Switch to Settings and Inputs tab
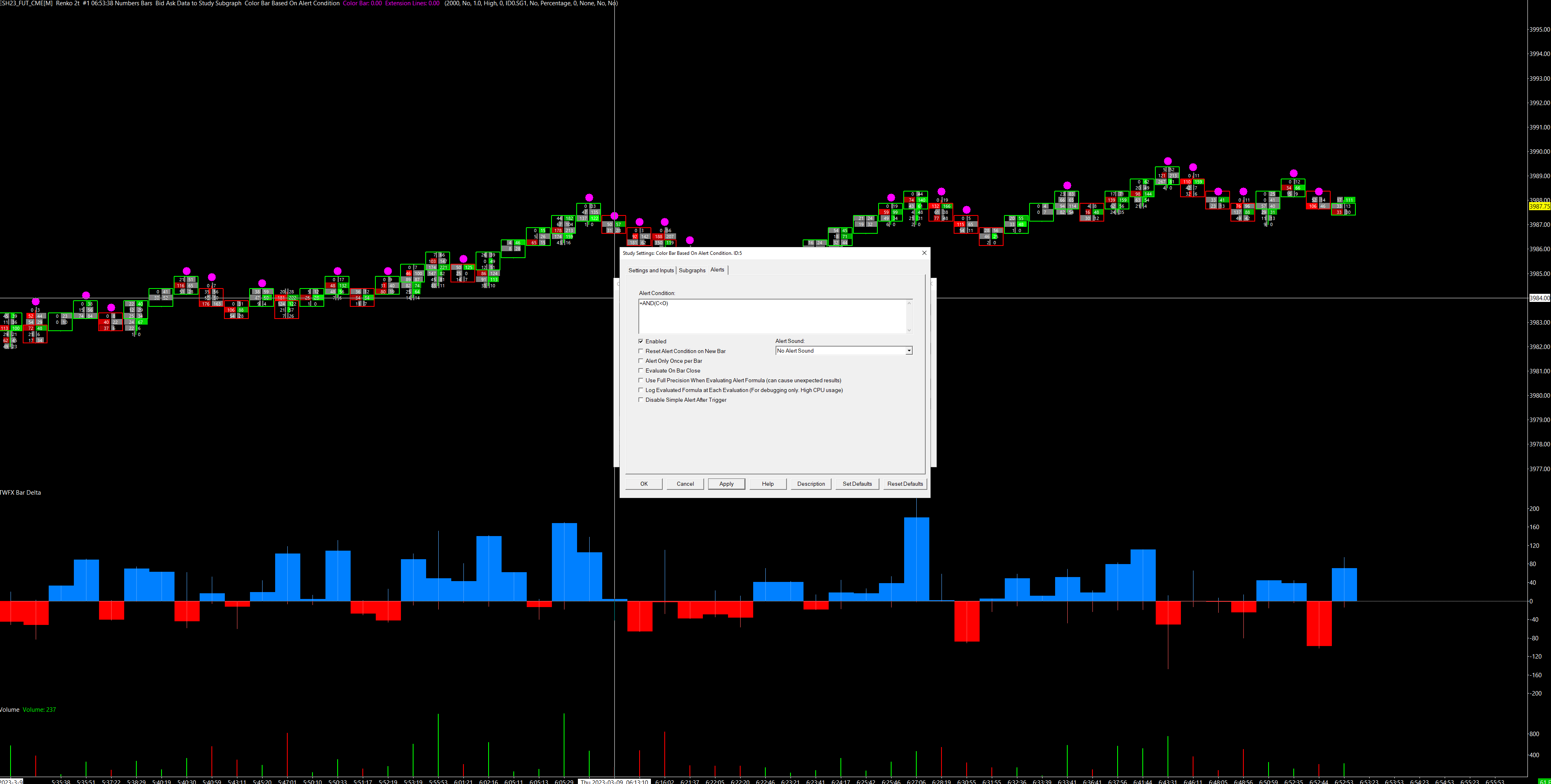 click(650, 270)
